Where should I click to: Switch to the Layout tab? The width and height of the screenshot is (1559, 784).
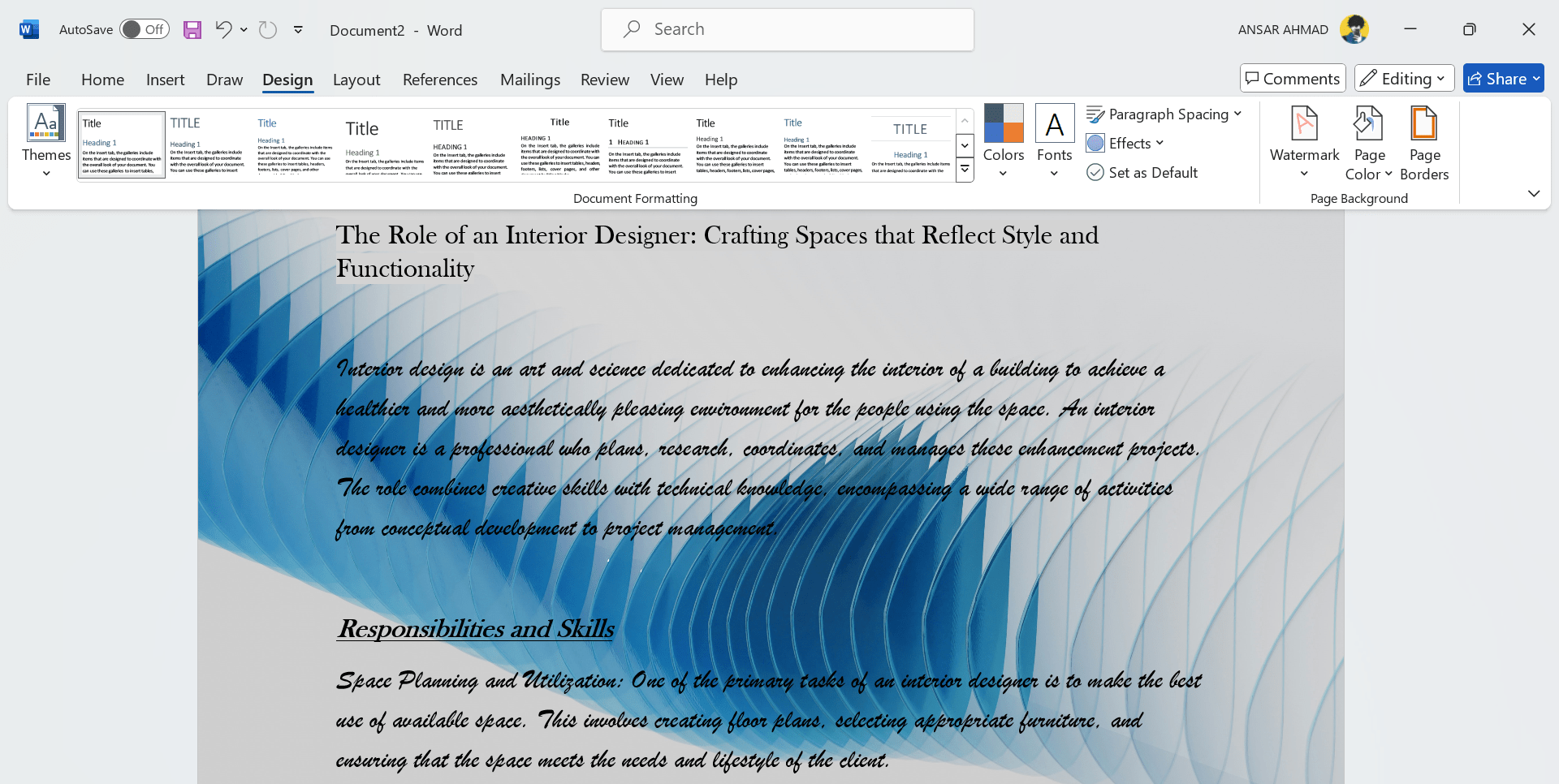[x=356, y=80]
